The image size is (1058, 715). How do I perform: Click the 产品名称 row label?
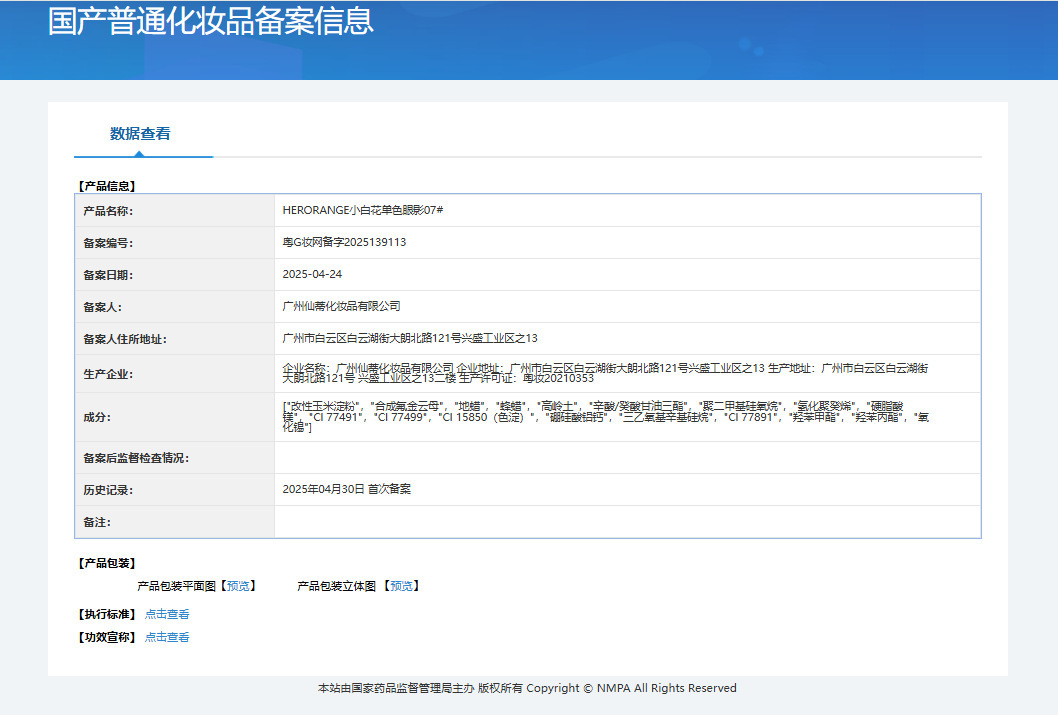click(108, 211)
